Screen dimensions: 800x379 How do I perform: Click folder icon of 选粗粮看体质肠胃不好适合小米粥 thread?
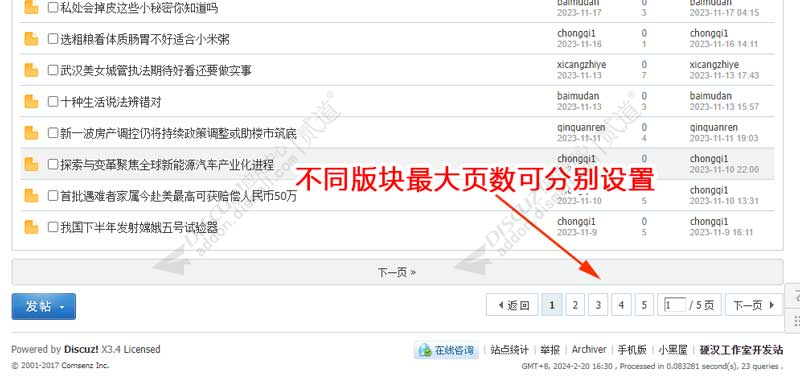31,39
